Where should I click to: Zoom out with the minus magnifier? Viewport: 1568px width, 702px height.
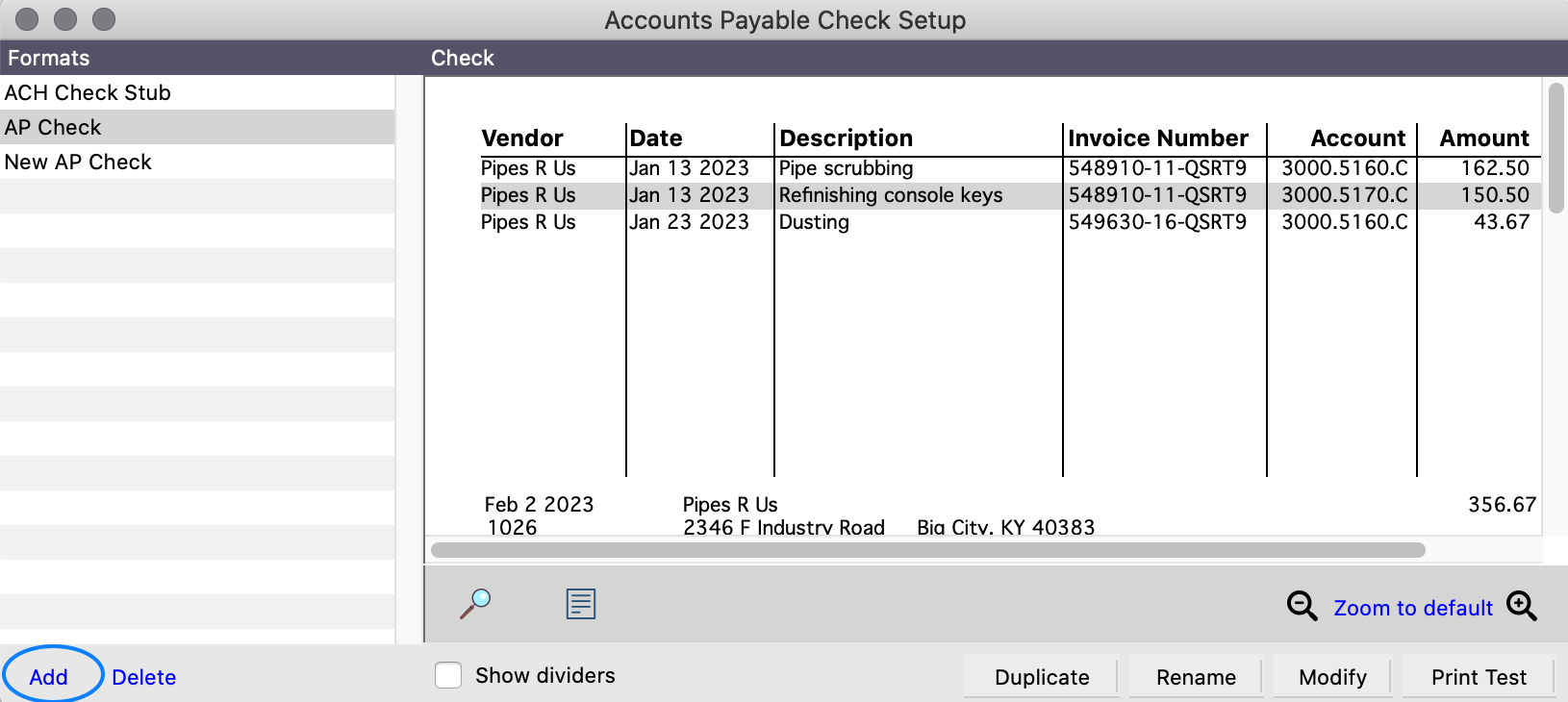[x=1302, y=606]
